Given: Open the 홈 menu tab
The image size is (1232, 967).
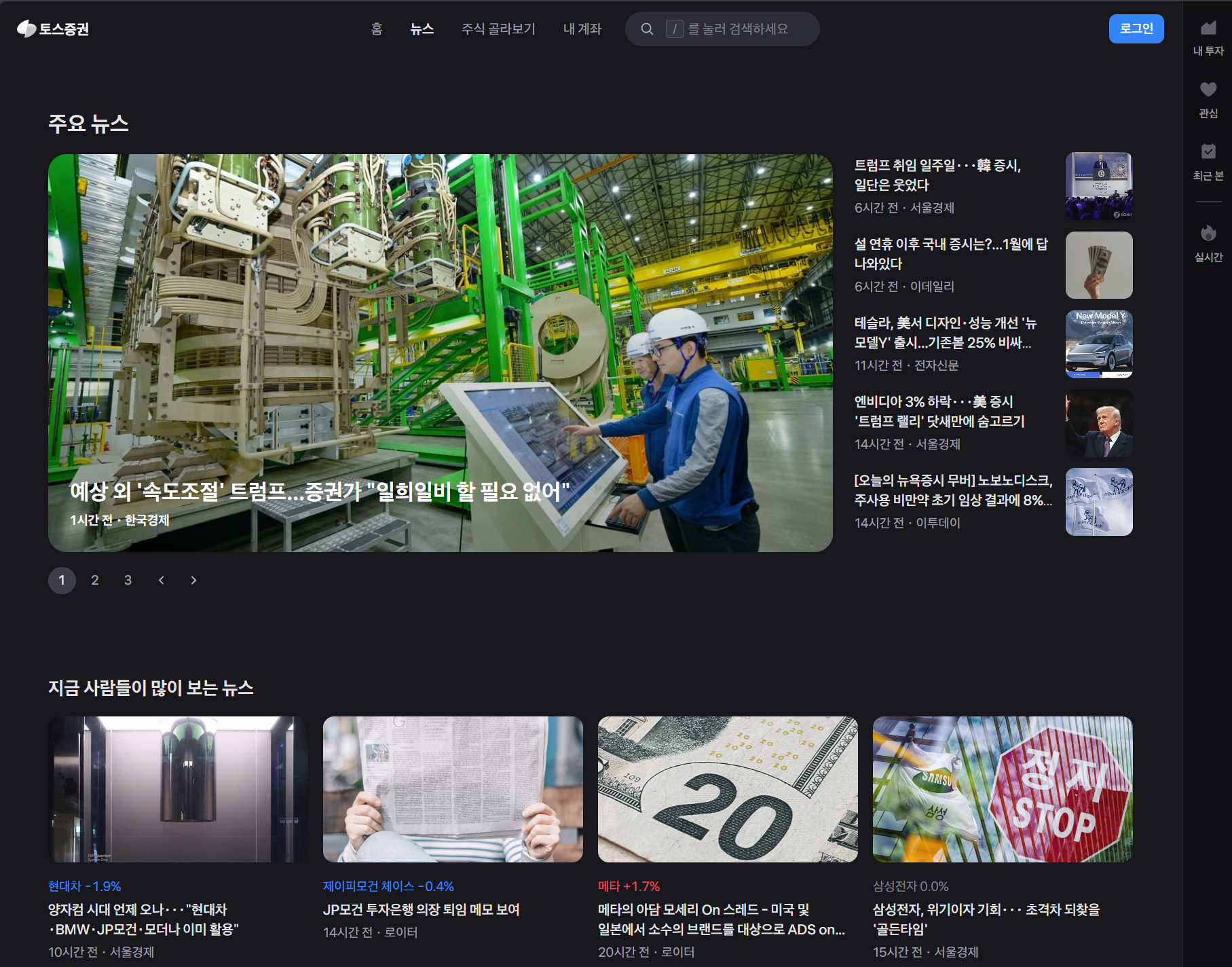Looking at the screenshot, I should pyautogui.click(x=377, y=29).
